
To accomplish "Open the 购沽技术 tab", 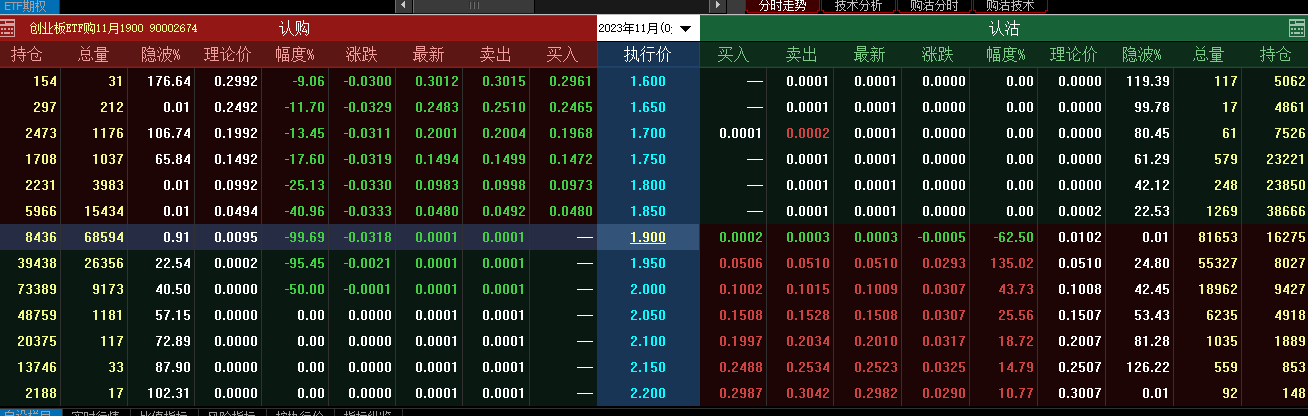I will click(x=1010, y=6).
